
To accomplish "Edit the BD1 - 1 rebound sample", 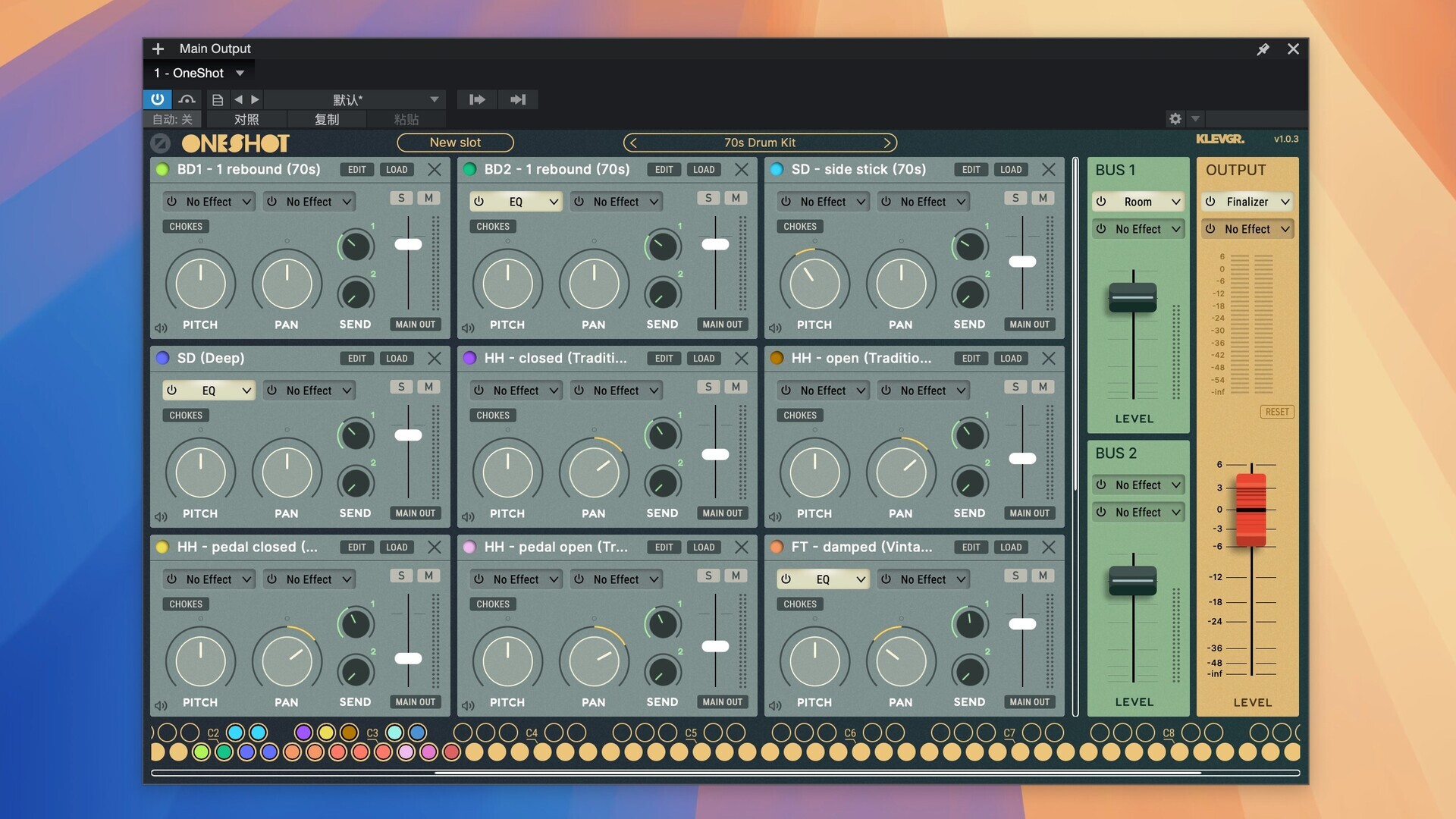I will pos(357,170).
